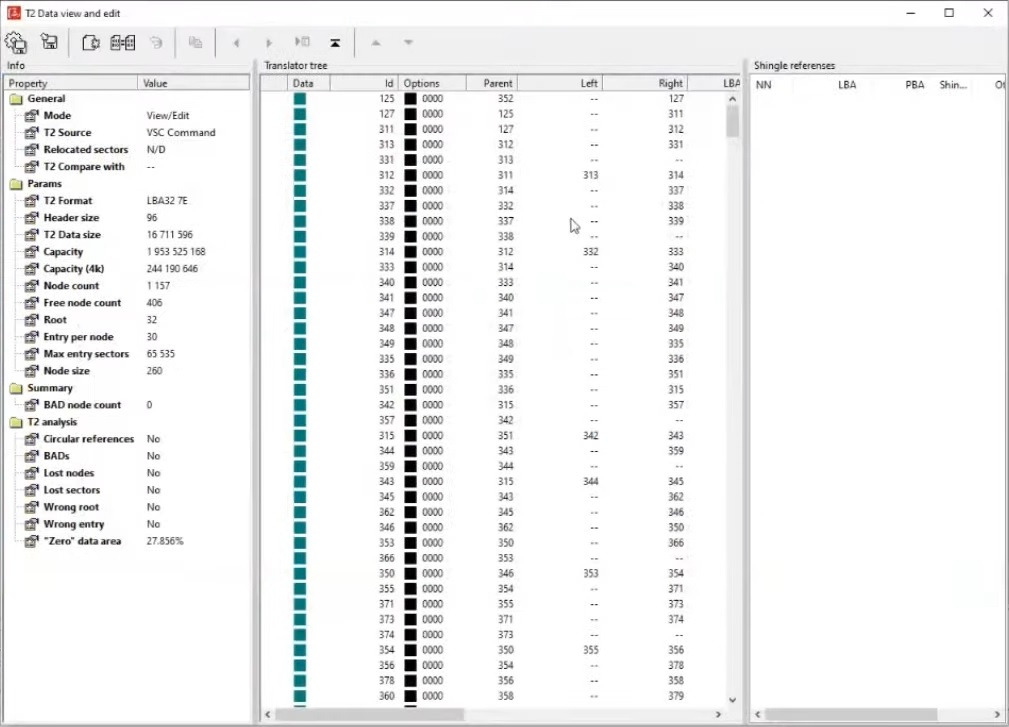
Task: Select the Wrong entry analysis row
Action: (127, 524)
